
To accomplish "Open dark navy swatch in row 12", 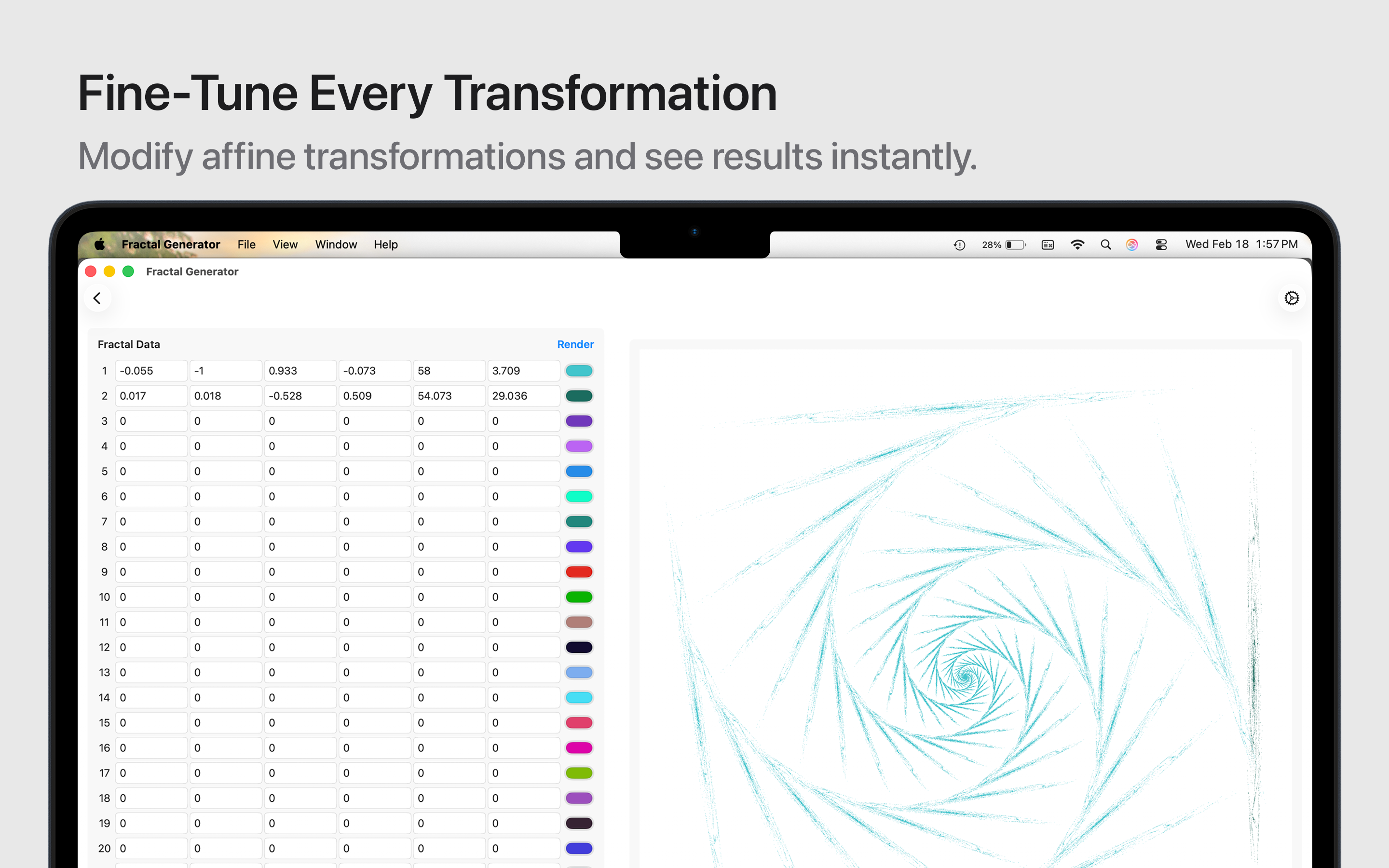I will pyautogui.click(x=579, y=648).
